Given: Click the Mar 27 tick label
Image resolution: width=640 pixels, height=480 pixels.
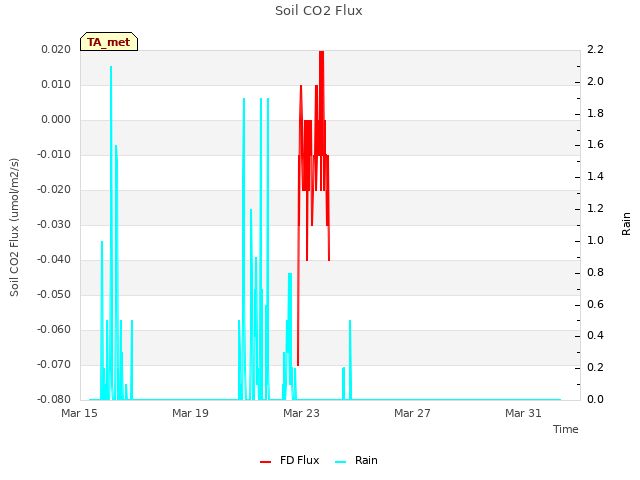Looking at the screenshot, I should [412, 413].
